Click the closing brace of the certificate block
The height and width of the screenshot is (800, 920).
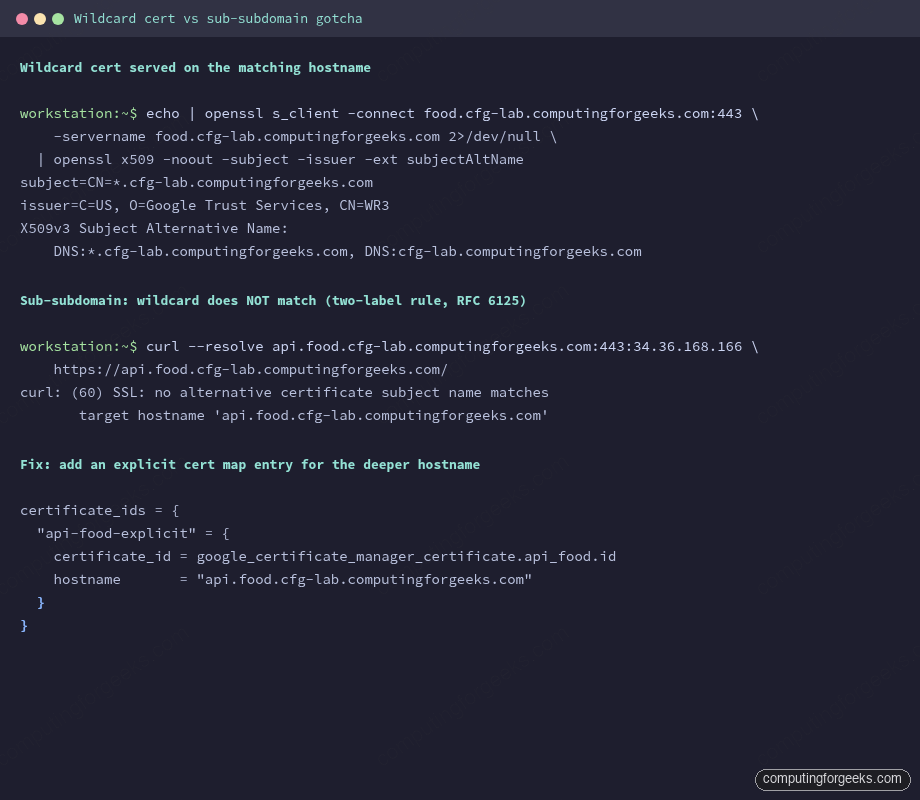24,625
